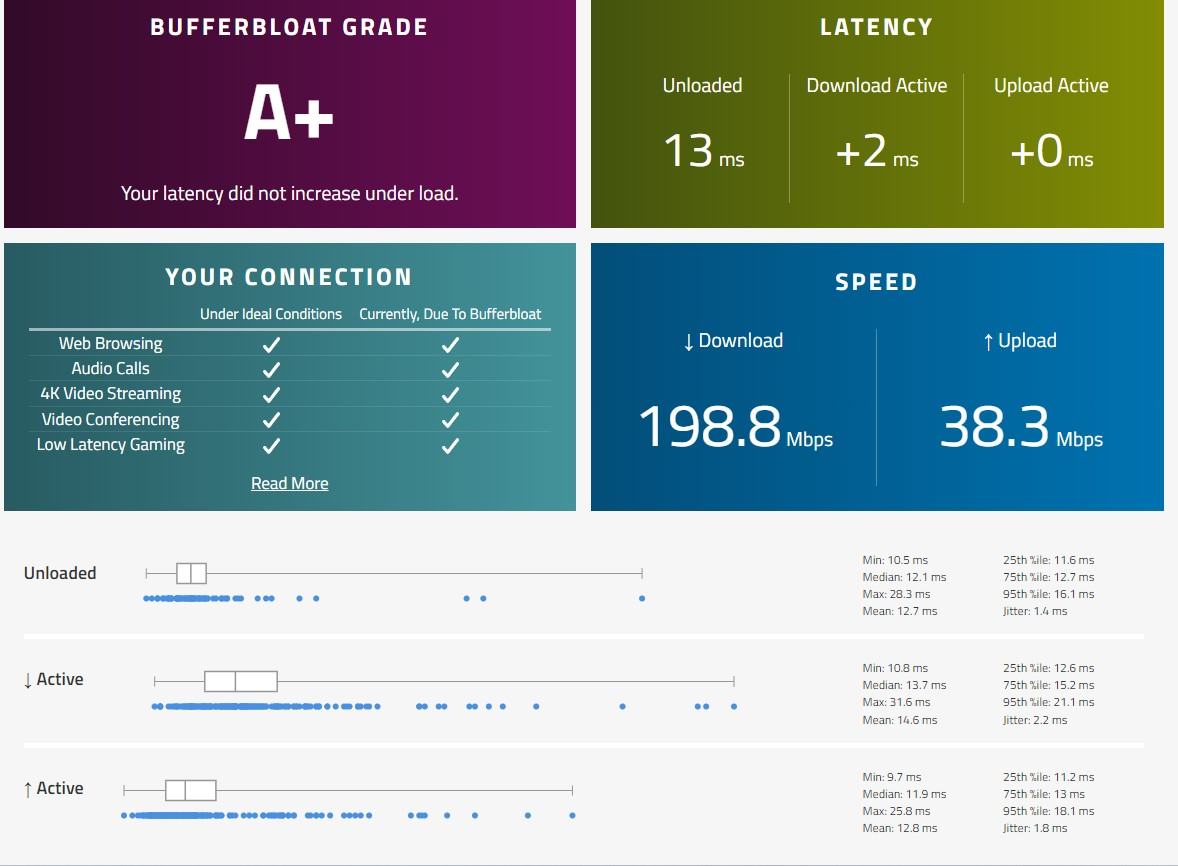
Task: Click the Unloaded Jitter: 1.4 ms stat
Action: click(x=1035, y=611)
